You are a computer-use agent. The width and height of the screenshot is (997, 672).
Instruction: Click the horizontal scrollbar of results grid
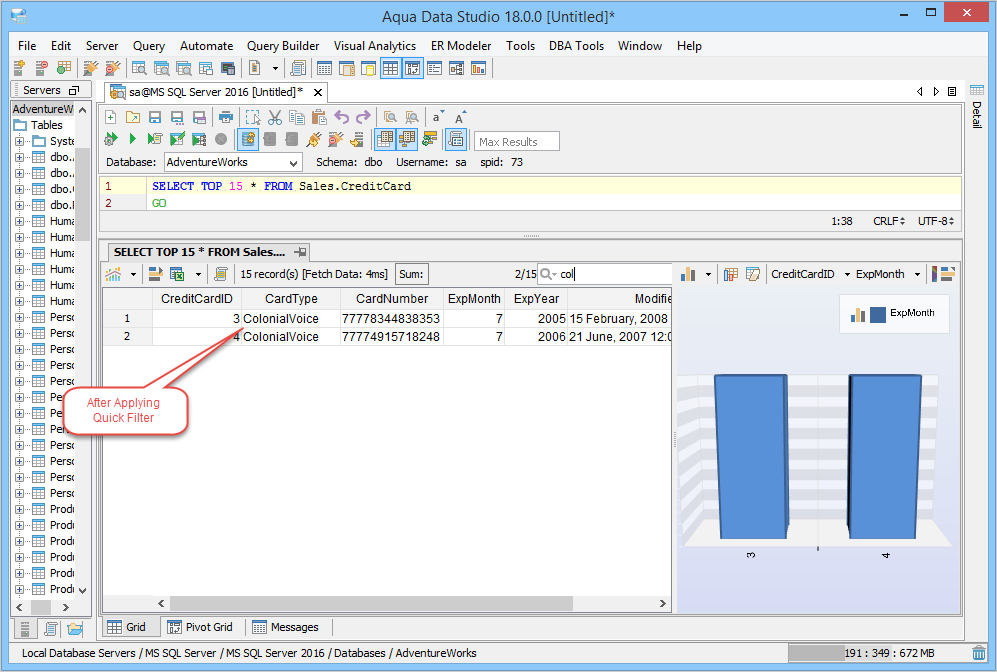(371, 603)
